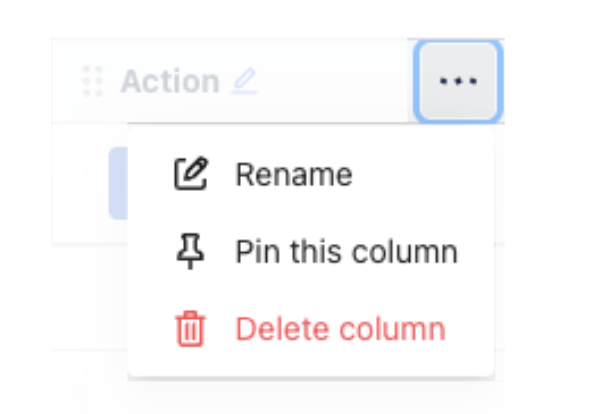This screenshot has height=414, width=604.
Task: Select the red "Delete column" option
Action: click(340, 328)
